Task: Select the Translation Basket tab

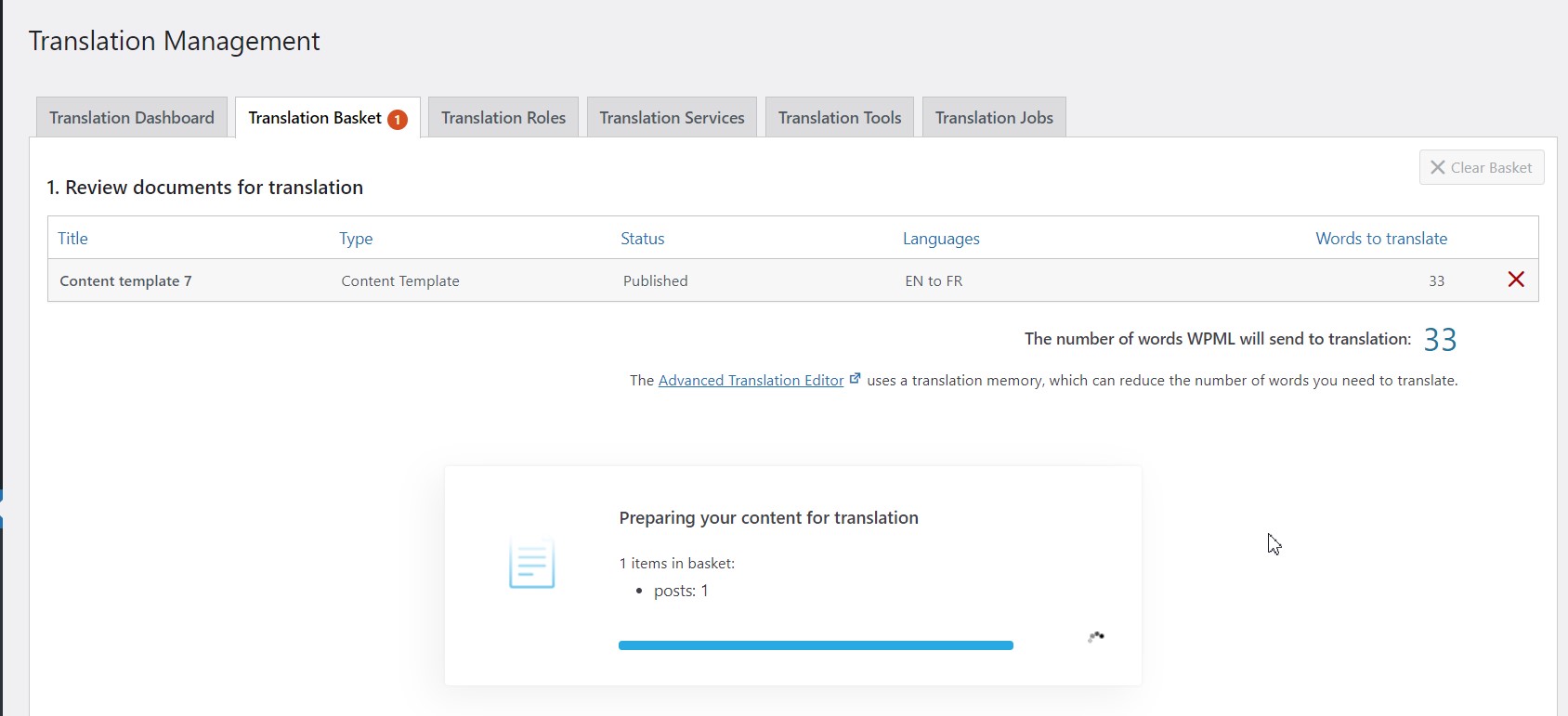Action: tap(328, 117)
